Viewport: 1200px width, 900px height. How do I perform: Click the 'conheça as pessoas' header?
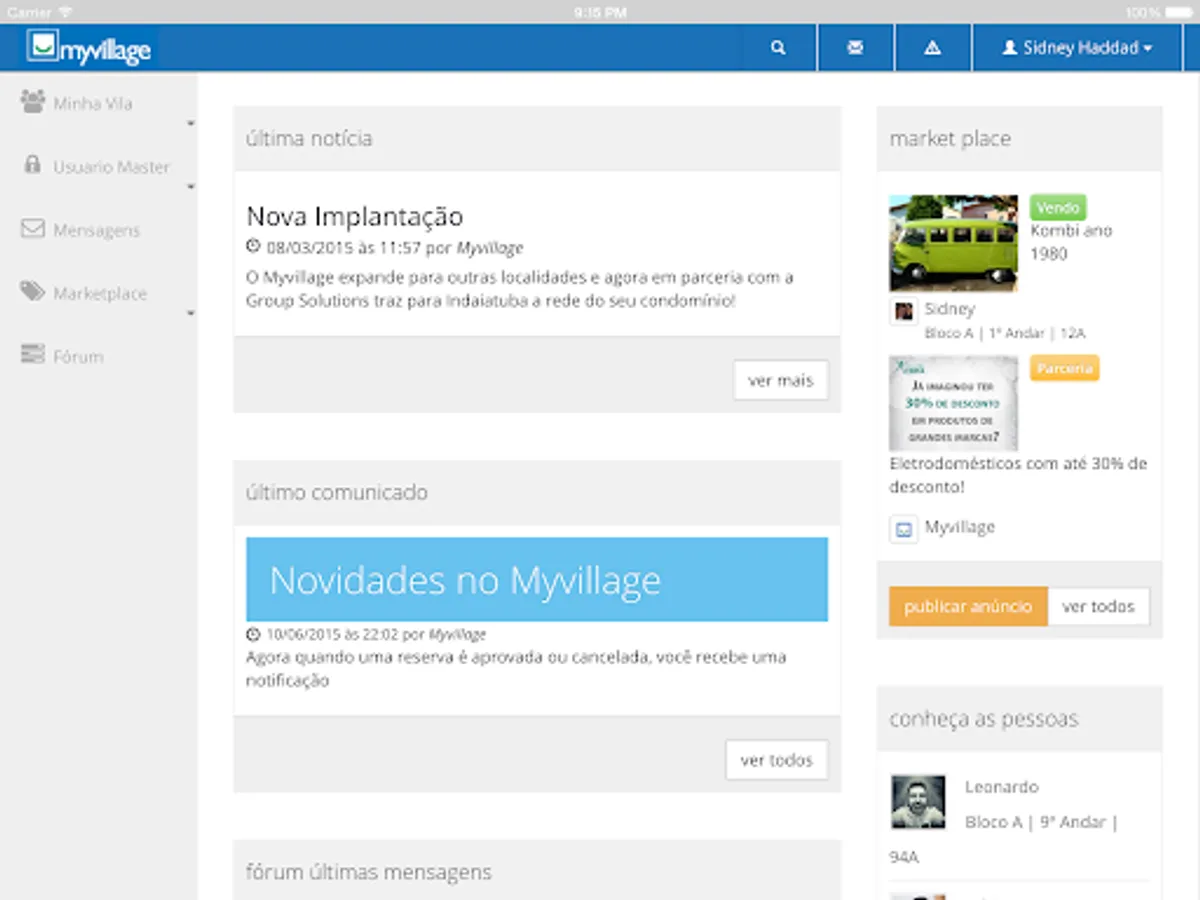1019,719
